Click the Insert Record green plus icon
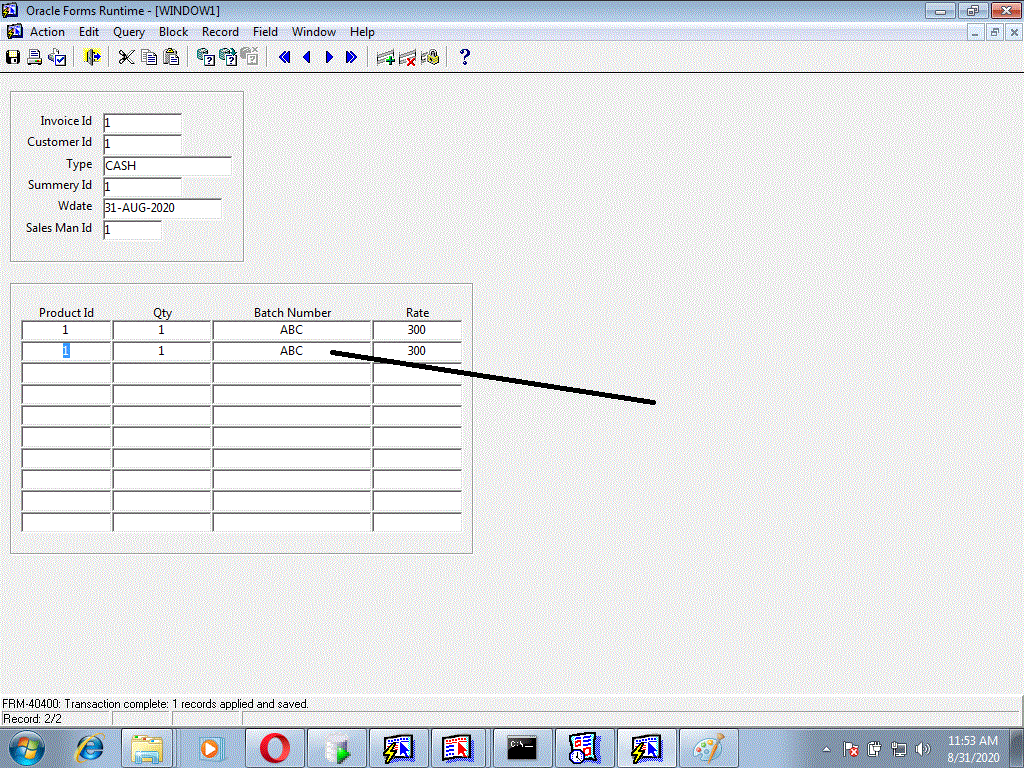 coord(385,58)
